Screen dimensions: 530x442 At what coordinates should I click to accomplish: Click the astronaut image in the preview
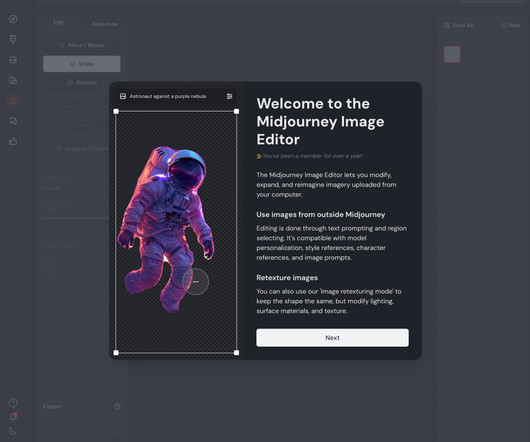pyautogui.click(x=166, y=229)
